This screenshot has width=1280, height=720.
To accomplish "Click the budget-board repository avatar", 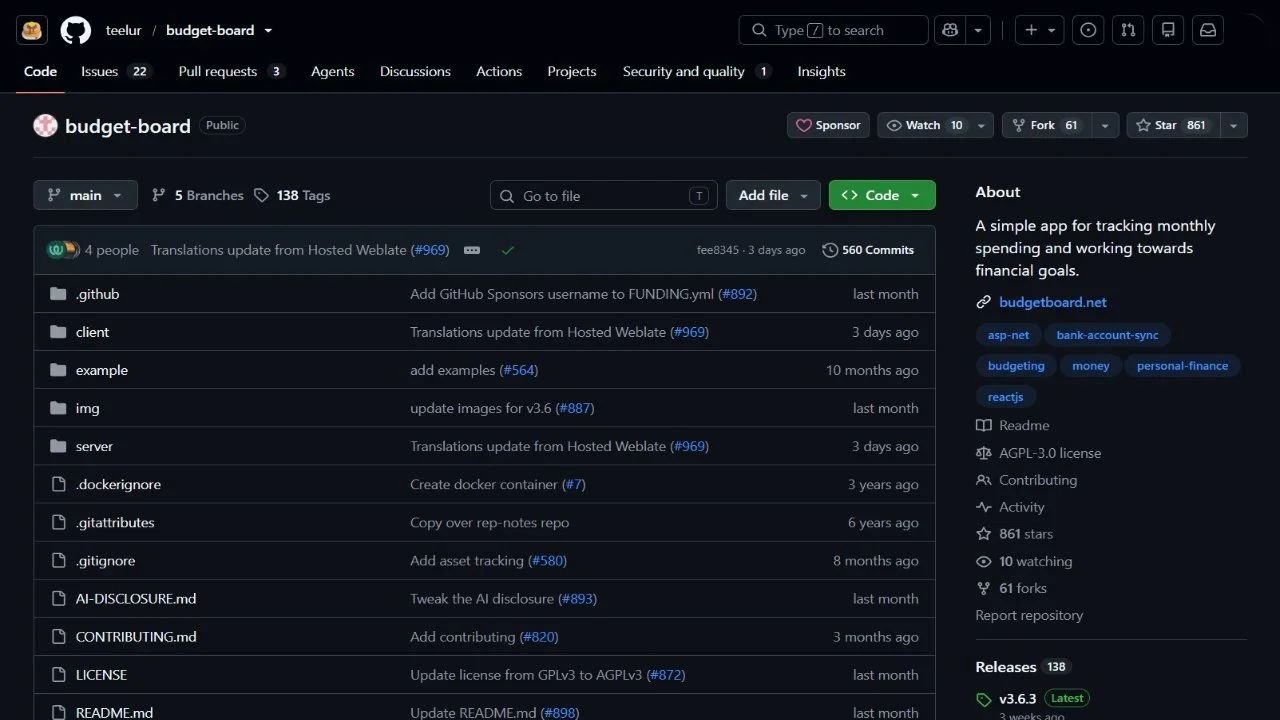I will point(45,126).
